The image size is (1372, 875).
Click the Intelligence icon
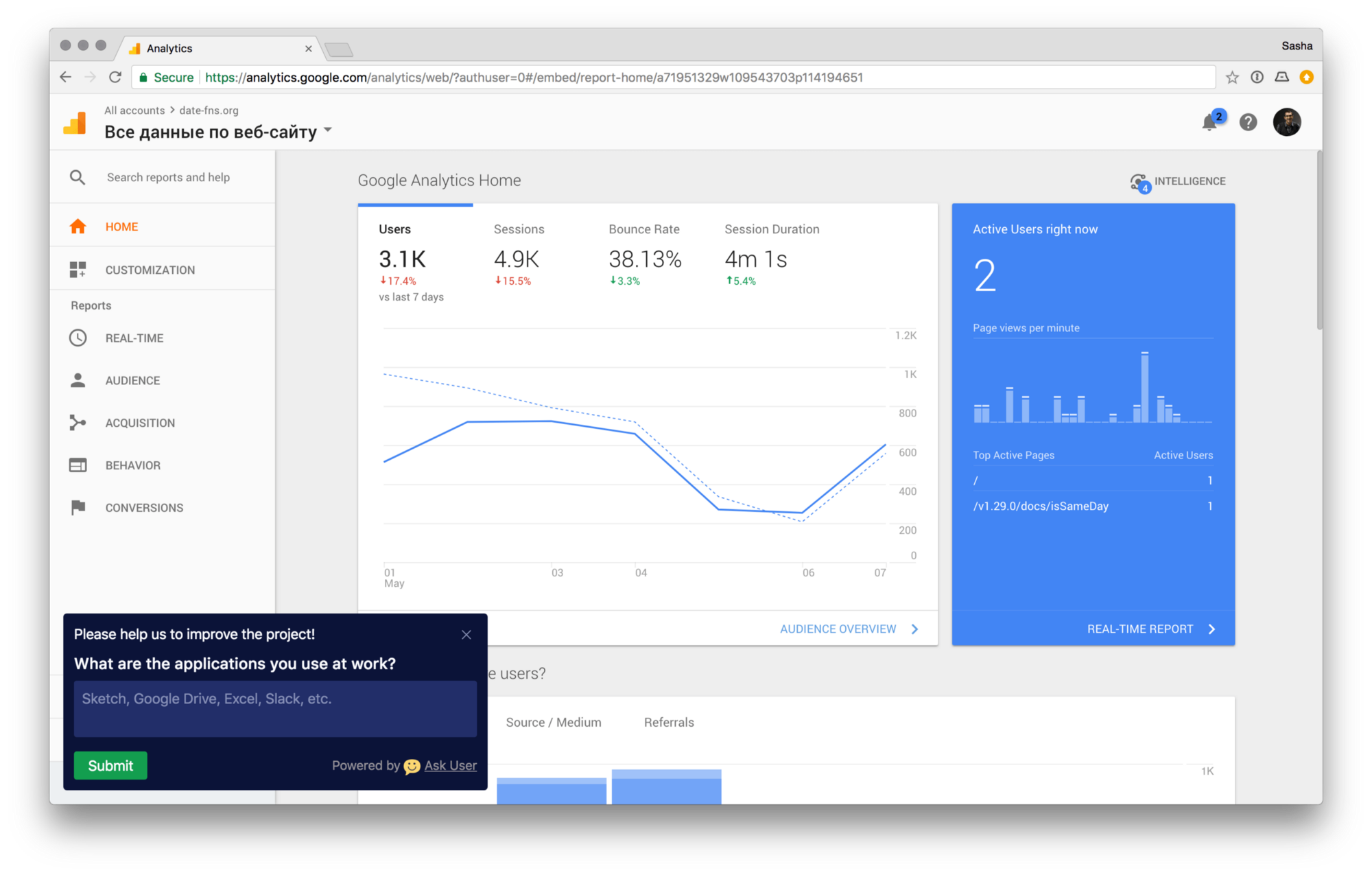1139,182
